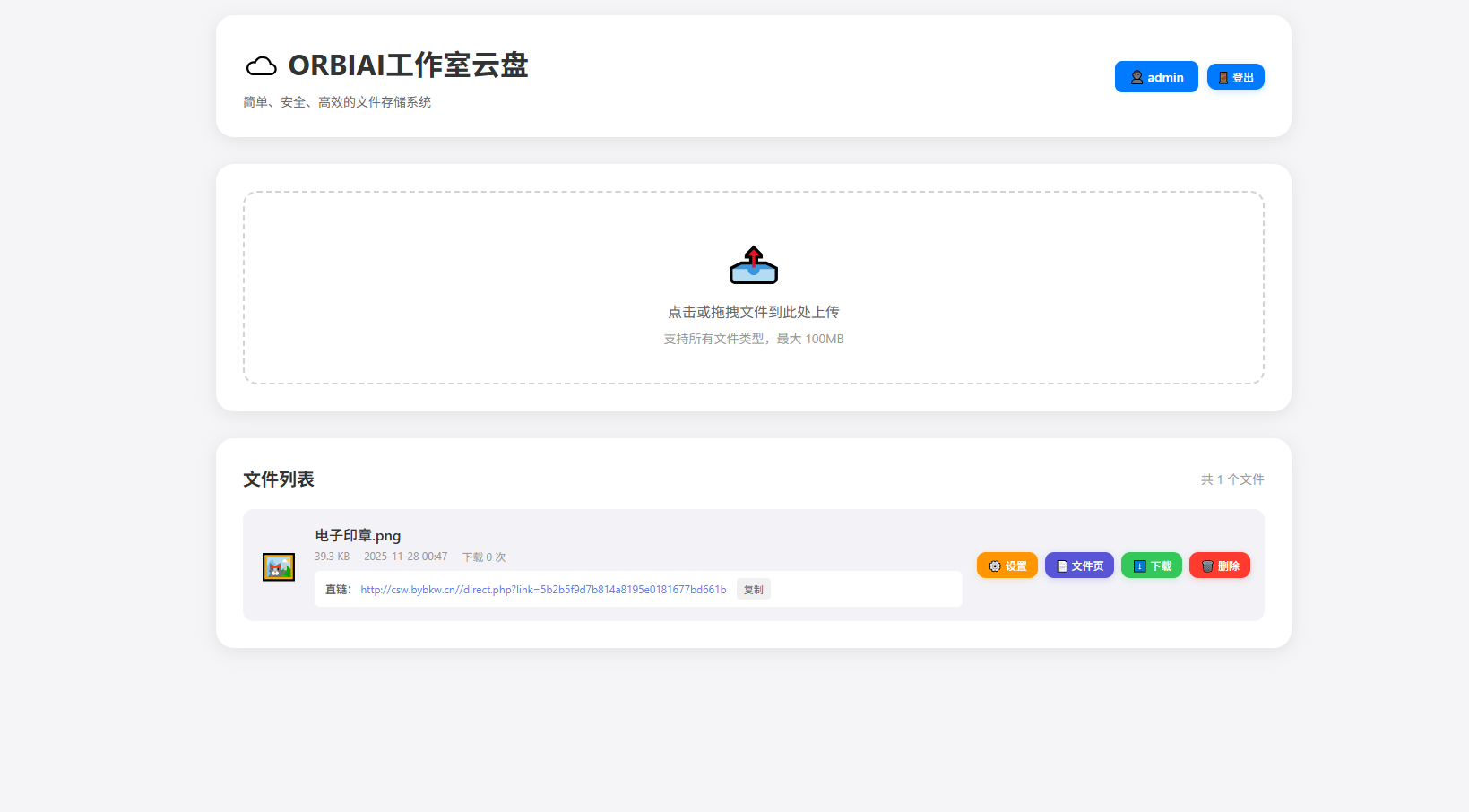The height and width of the screenshot is (812, 1469).
Task: Open the admin user account button
Action: pos(1155,77)
